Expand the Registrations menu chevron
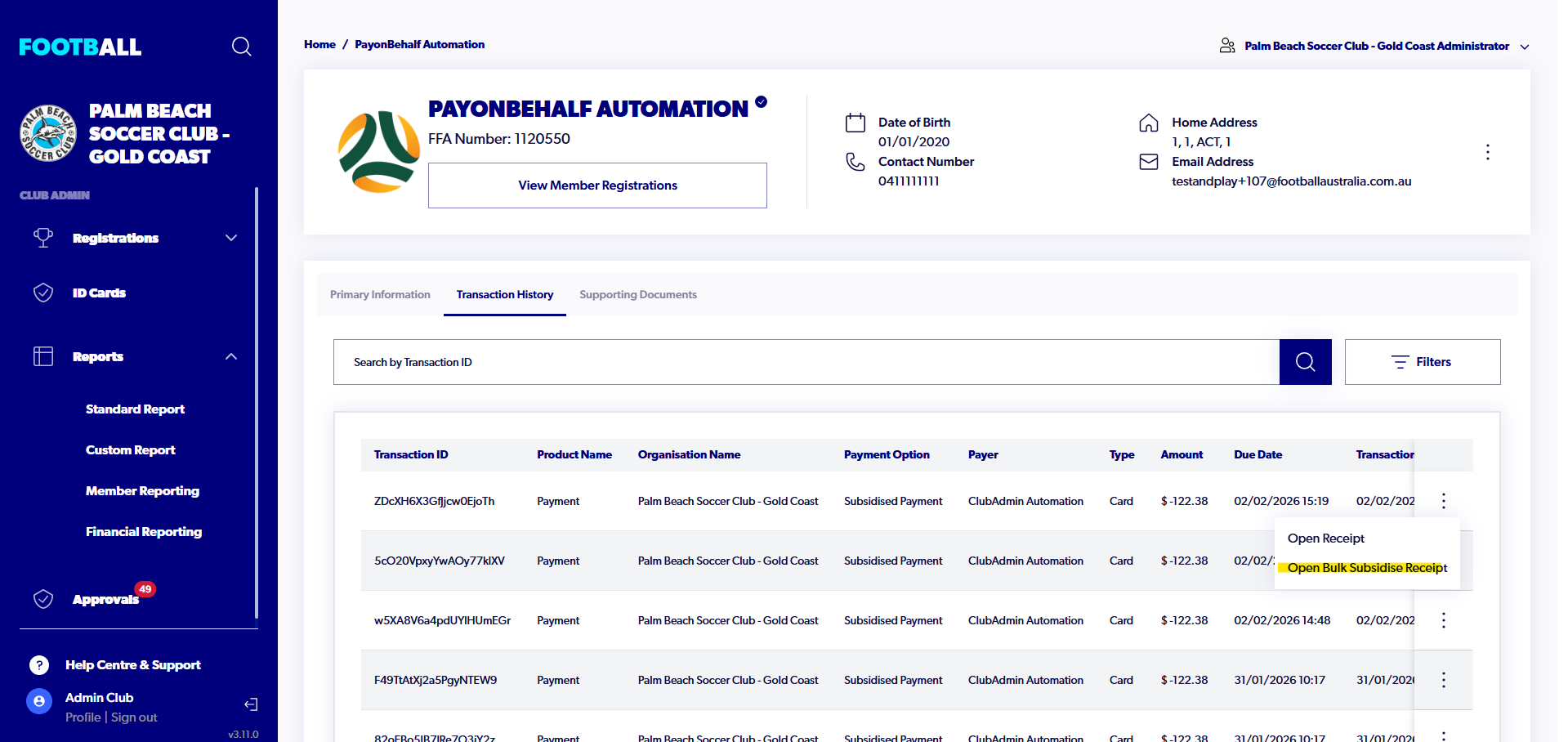 (231, 238)
